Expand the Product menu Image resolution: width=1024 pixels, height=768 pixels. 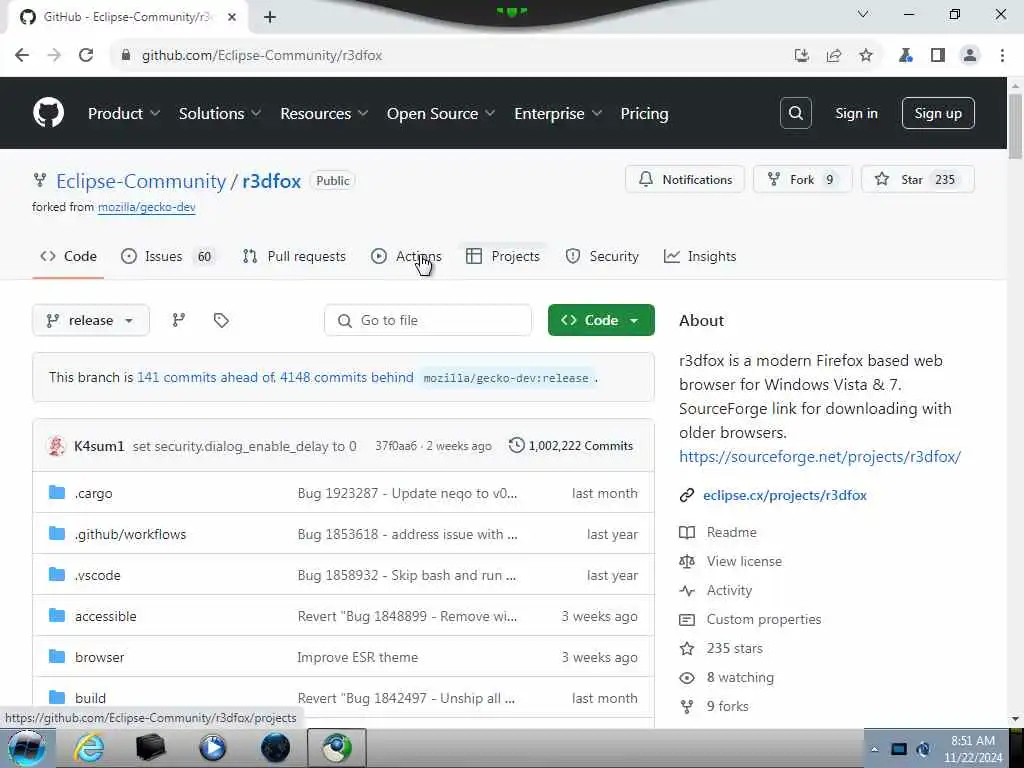[x=124, y=114]
